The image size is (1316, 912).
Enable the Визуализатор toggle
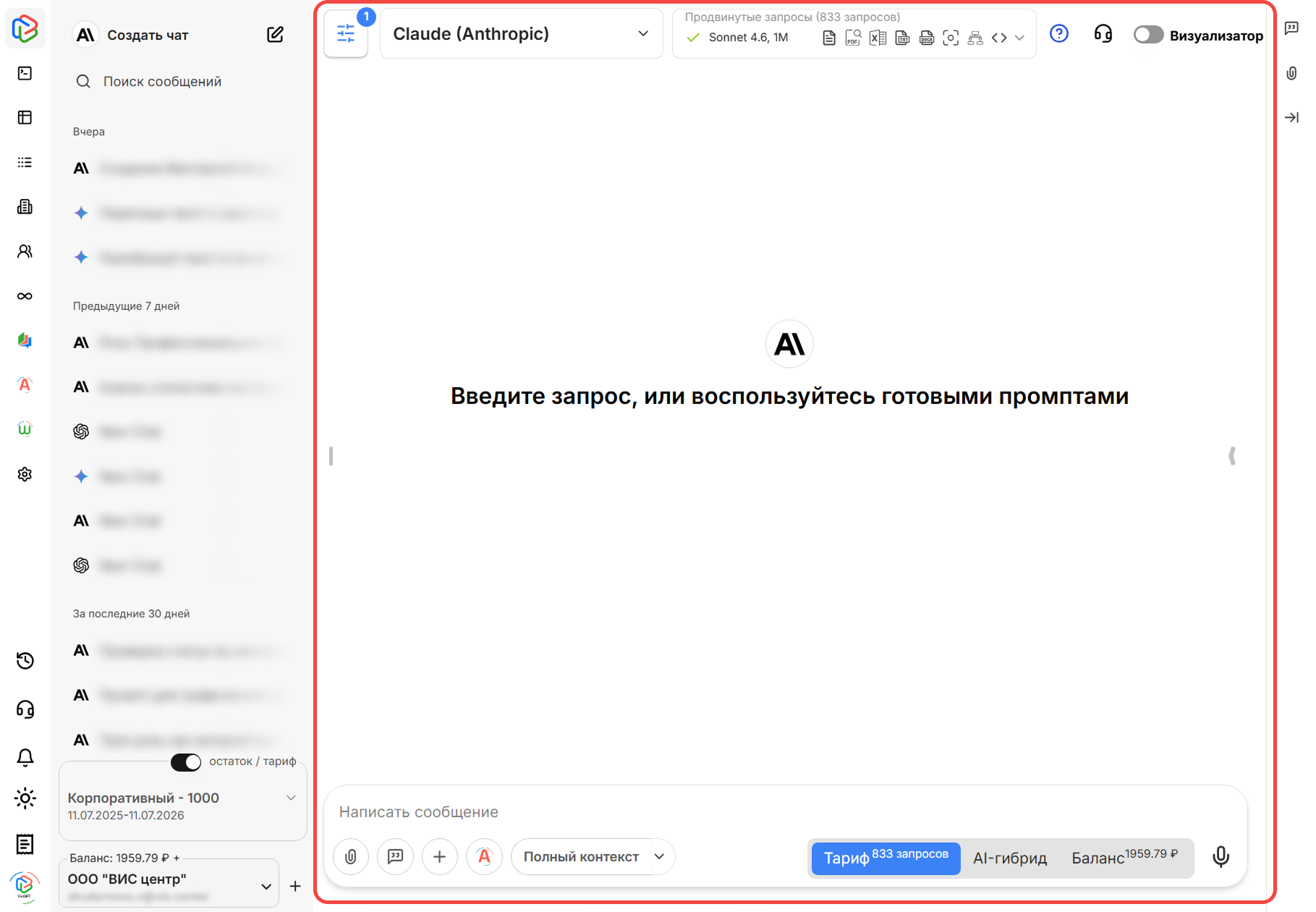pyautogui.click(x=1147, y=34)
